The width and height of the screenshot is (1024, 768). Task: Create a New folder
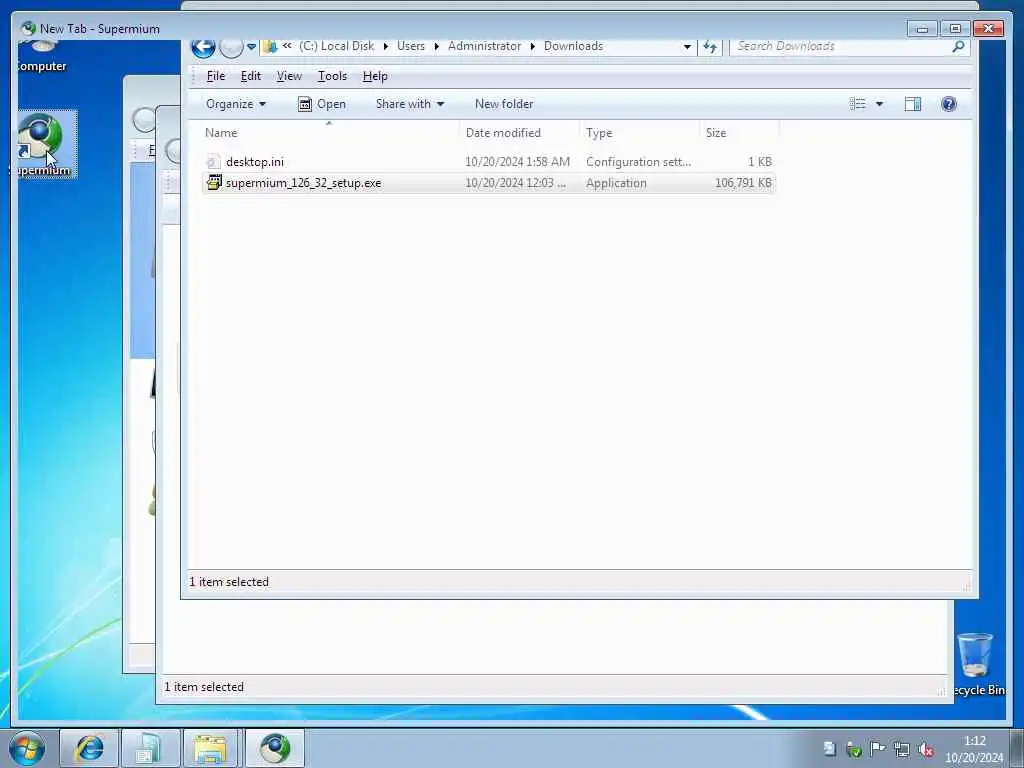click(x=504, y=104)
